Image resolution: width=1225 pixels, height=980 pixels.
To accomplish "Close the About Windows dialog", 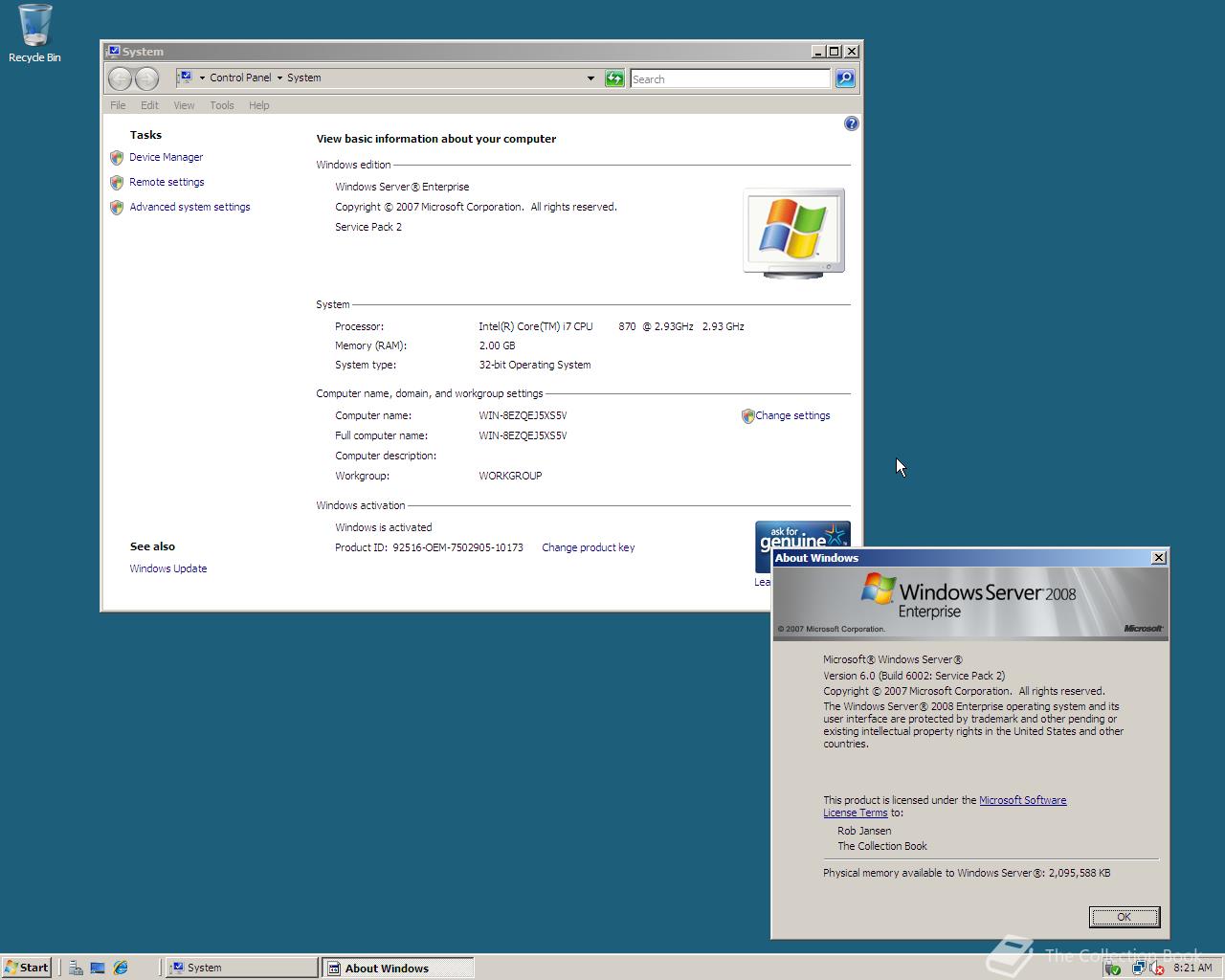I will (1159, 558).
